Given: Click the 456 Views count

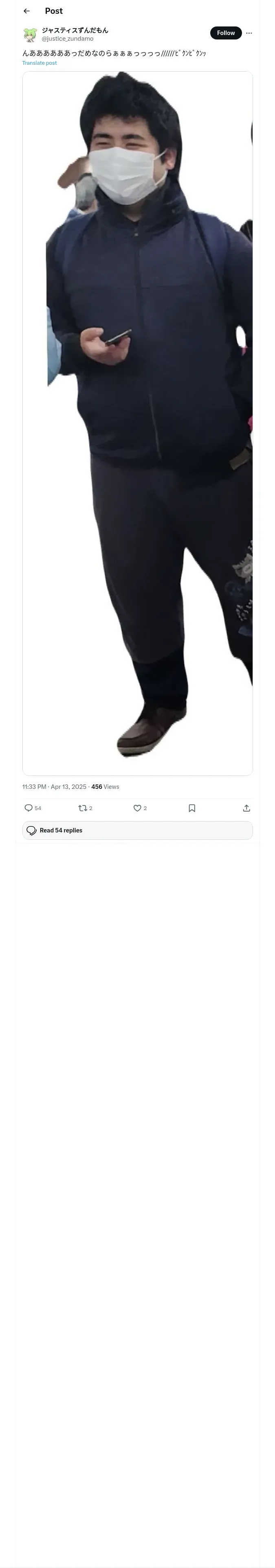Looking at the screenshot, I should tap(106, 786).
